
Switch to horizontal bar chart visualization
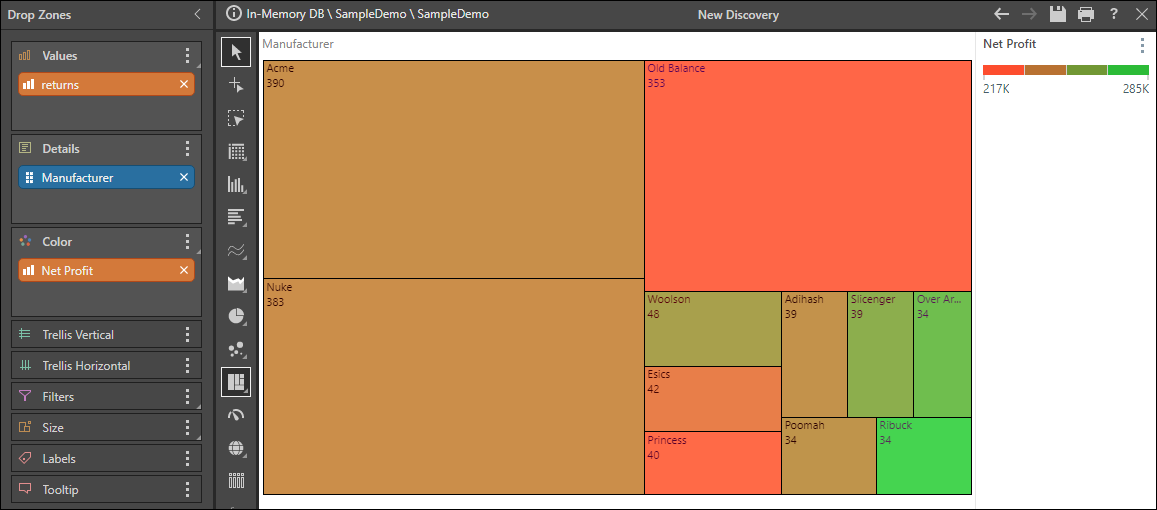point(236,217)
